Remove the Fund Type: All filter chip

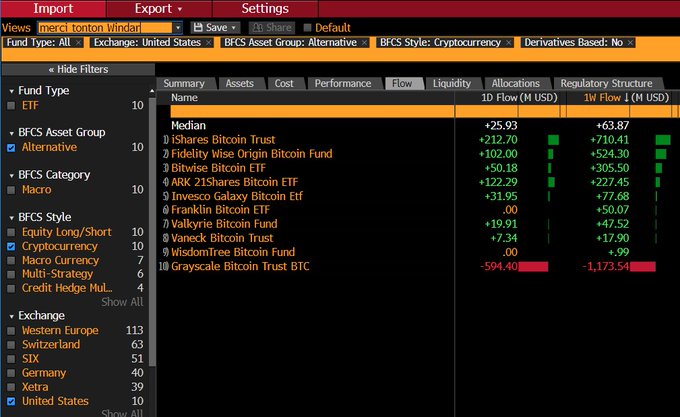(x=78, y=42)
